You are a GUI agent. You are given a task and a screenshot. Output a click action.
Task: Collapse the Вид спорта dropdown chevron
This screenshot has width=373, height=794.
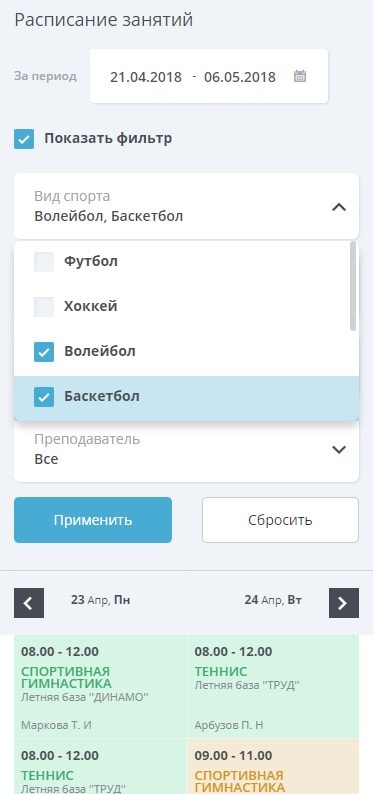tap(339, 207)
